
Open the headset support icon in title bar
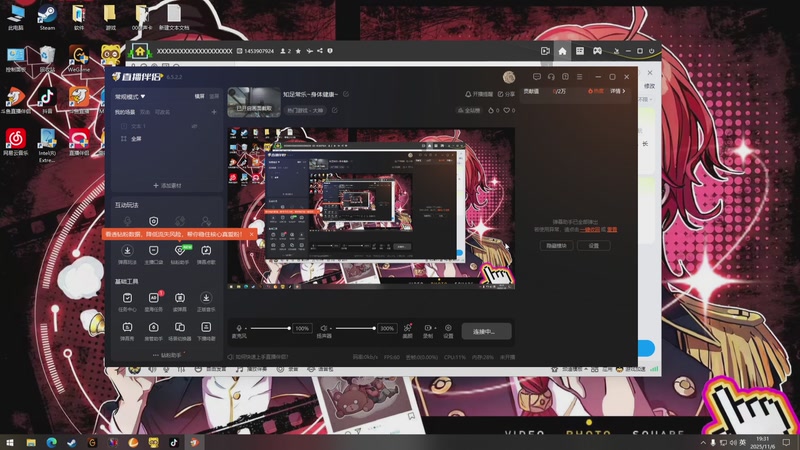pos(551,77)
